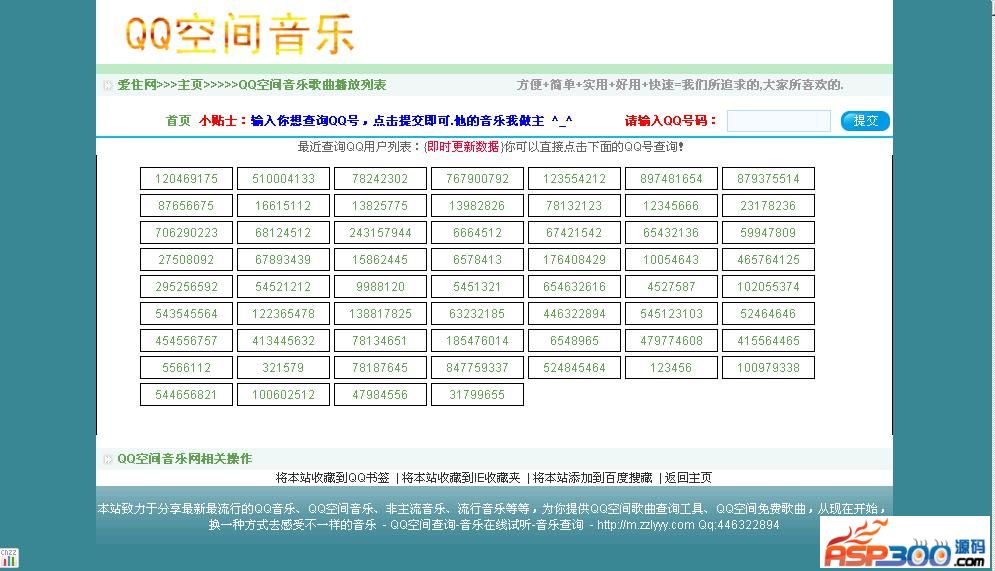The height and width of the screenshot is (571, 995).
Task: View music for QQ 185476014
Action: pyautogui.click(x=478, y=341)
